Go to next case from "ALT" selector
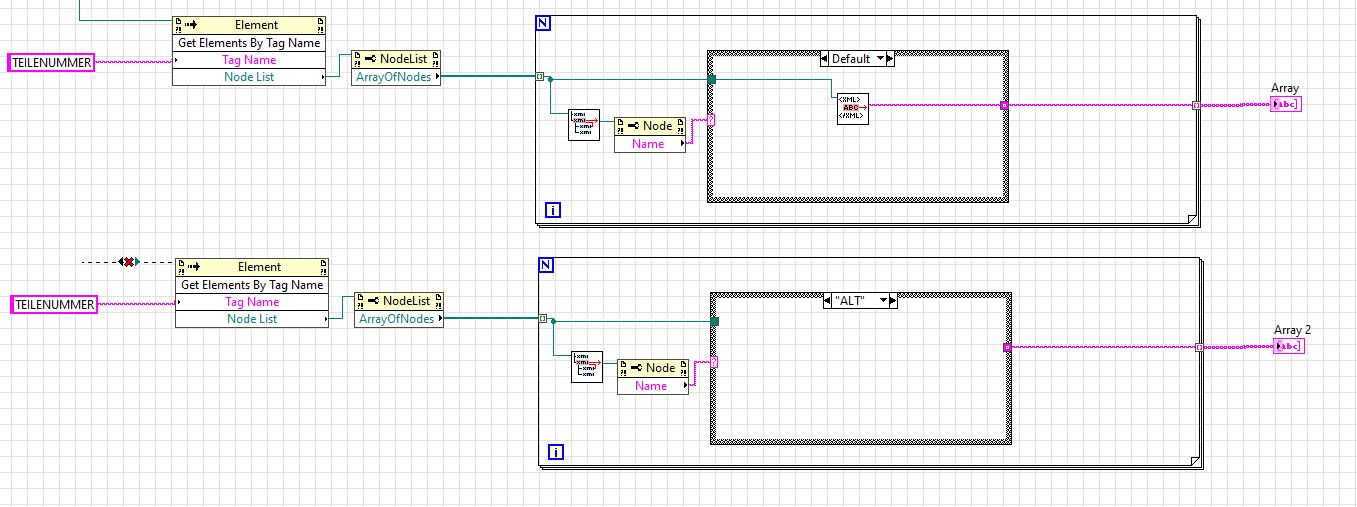The width and height of the screenshot is (1357, 507). pyautogui.click(x=894, y=300)
